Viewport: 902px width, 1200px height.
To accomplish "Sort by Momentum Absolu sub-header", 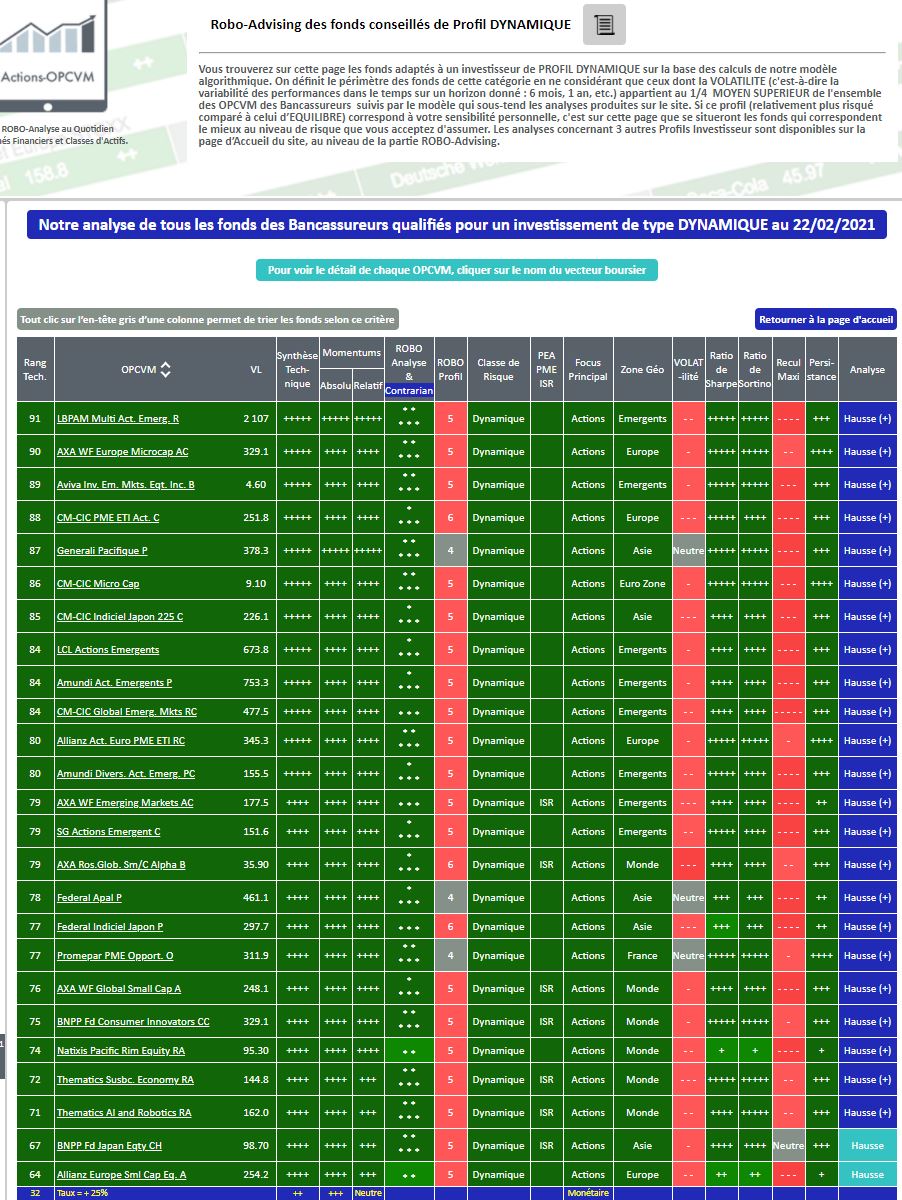I will pos(335,386).
